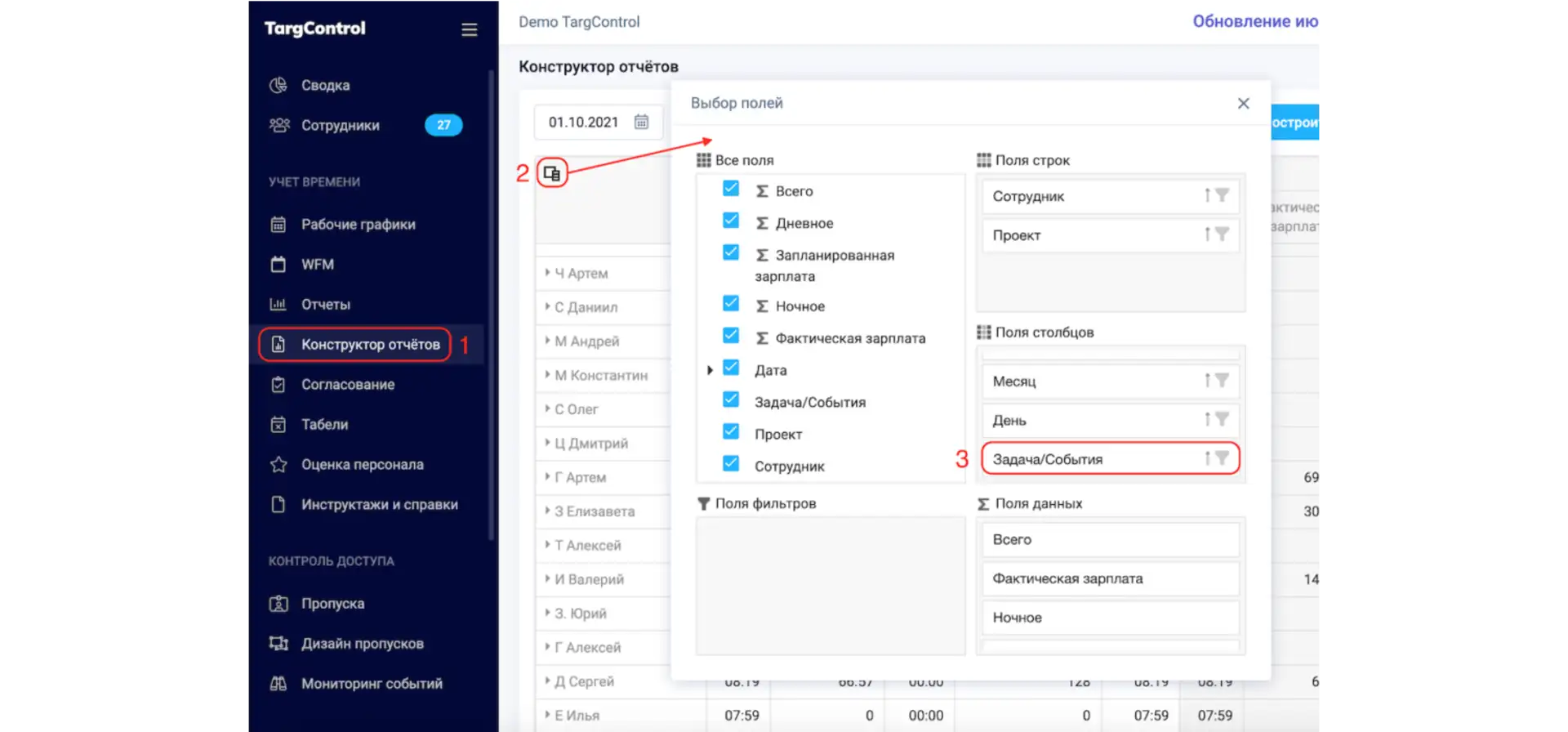Screen dimensions: 1568x732
Task: Click sort arrow on Проект row field
Action: coord(1207,234)
